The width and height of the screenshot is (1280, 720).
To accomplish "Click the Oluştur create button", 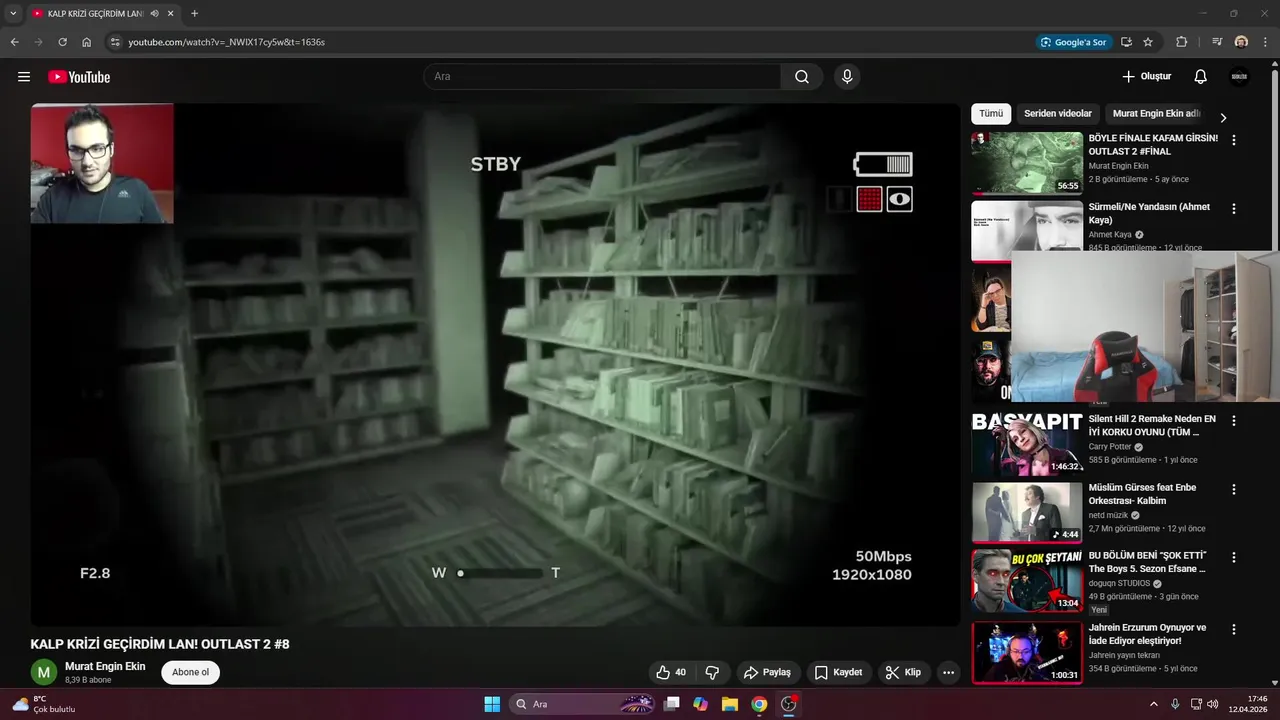I will coord(1146,77).
